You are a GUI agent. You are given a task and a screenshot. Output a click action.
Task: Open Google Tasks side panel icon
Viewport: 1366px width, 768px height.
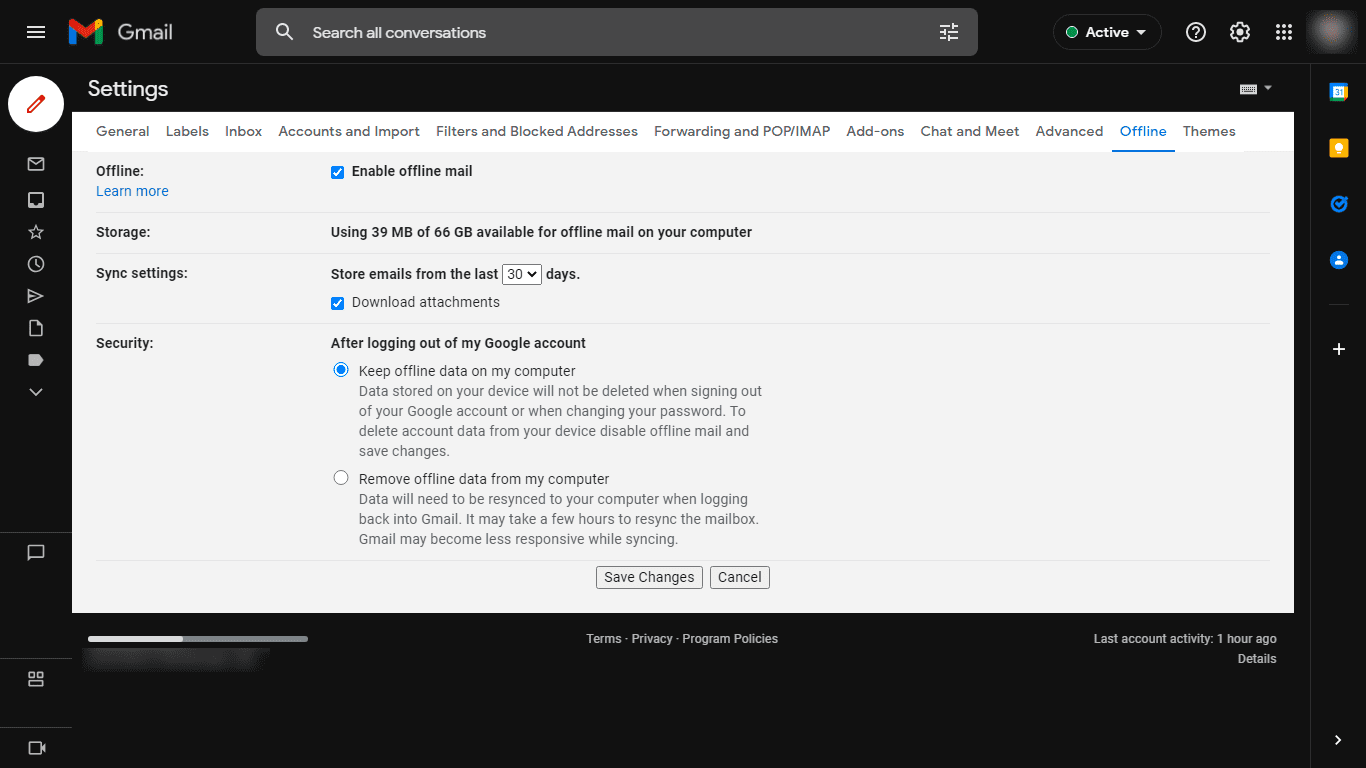coord(1339,204)
